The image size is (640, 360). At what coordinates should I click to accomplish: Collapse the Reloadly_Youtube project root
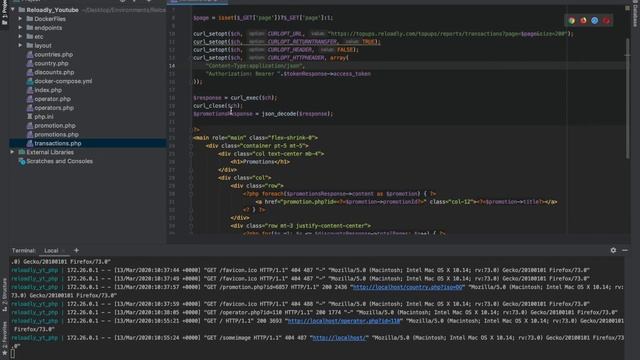[13, 10]
